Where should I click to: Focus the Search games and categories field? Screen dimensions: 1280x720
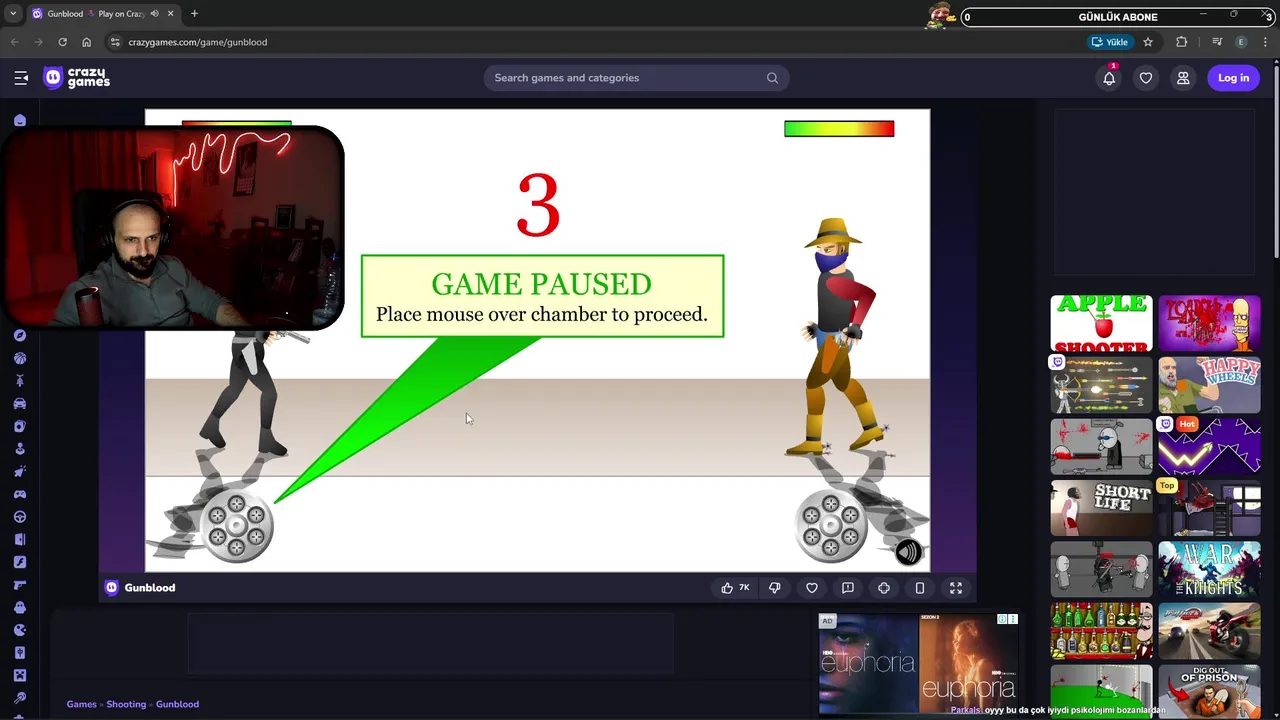pyautogui.click(x=636, y=78)
